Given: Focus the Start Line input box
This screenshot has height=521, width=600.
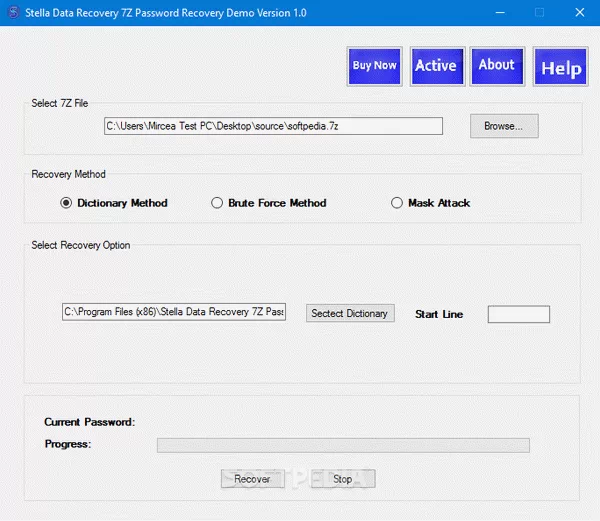Looking at the screenshot, I should tap(518, 314).
